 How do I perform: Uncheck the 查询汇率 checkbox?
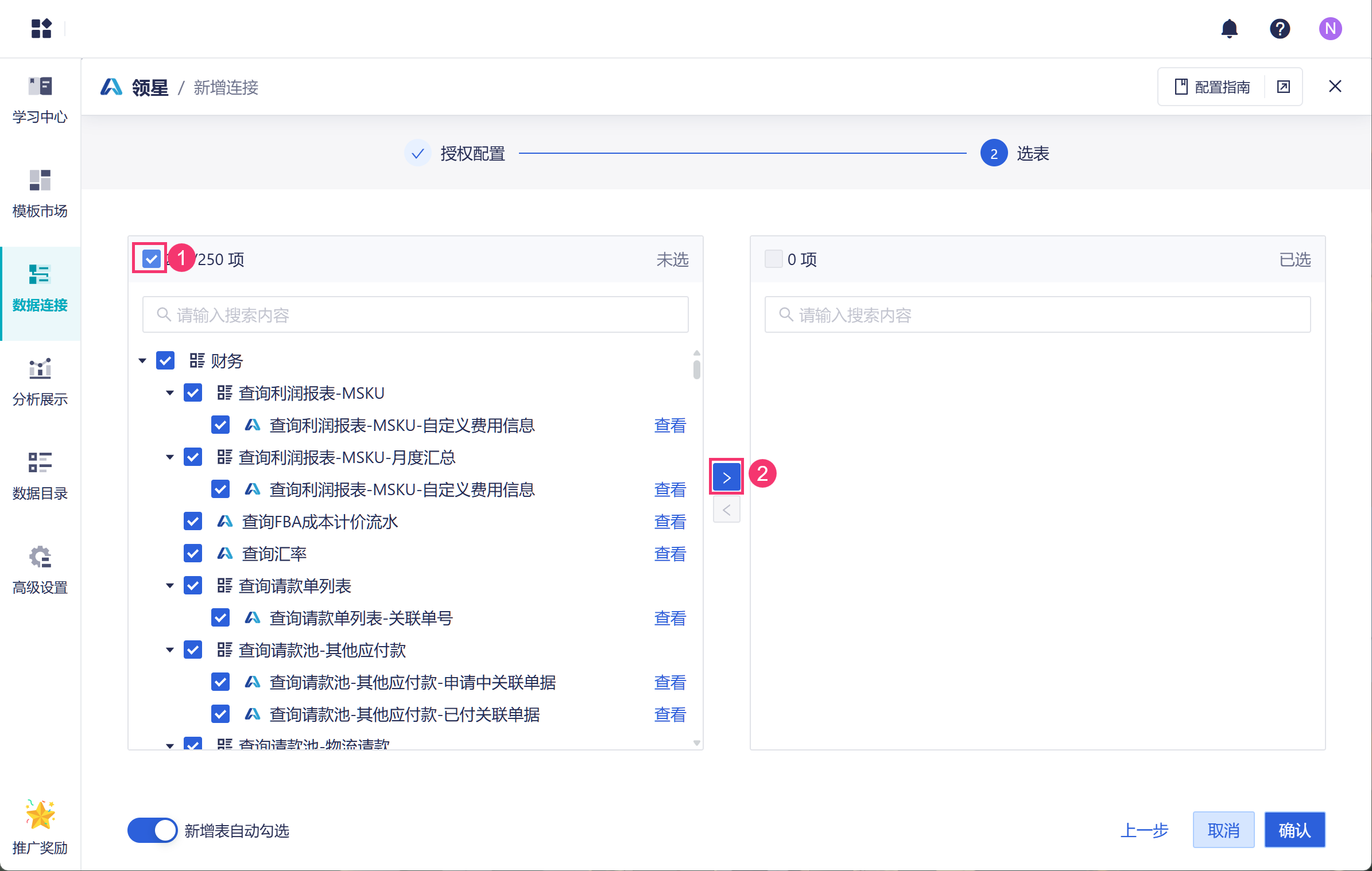coord(193,554)
